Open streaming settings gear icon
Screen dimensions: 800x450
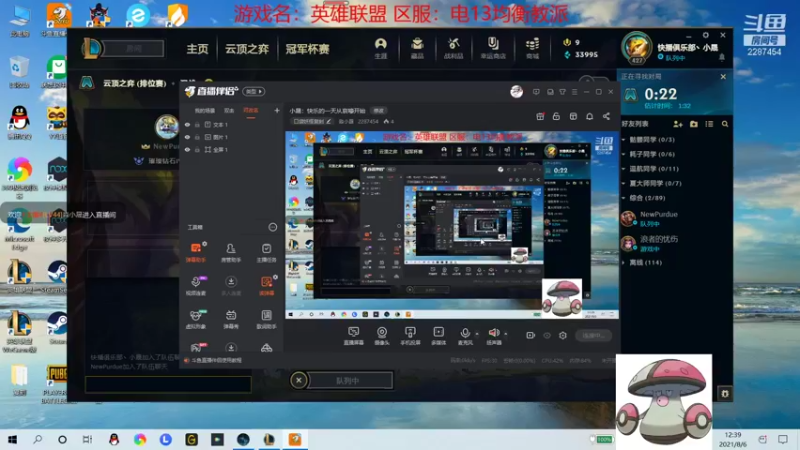click(x=563, y=335)
